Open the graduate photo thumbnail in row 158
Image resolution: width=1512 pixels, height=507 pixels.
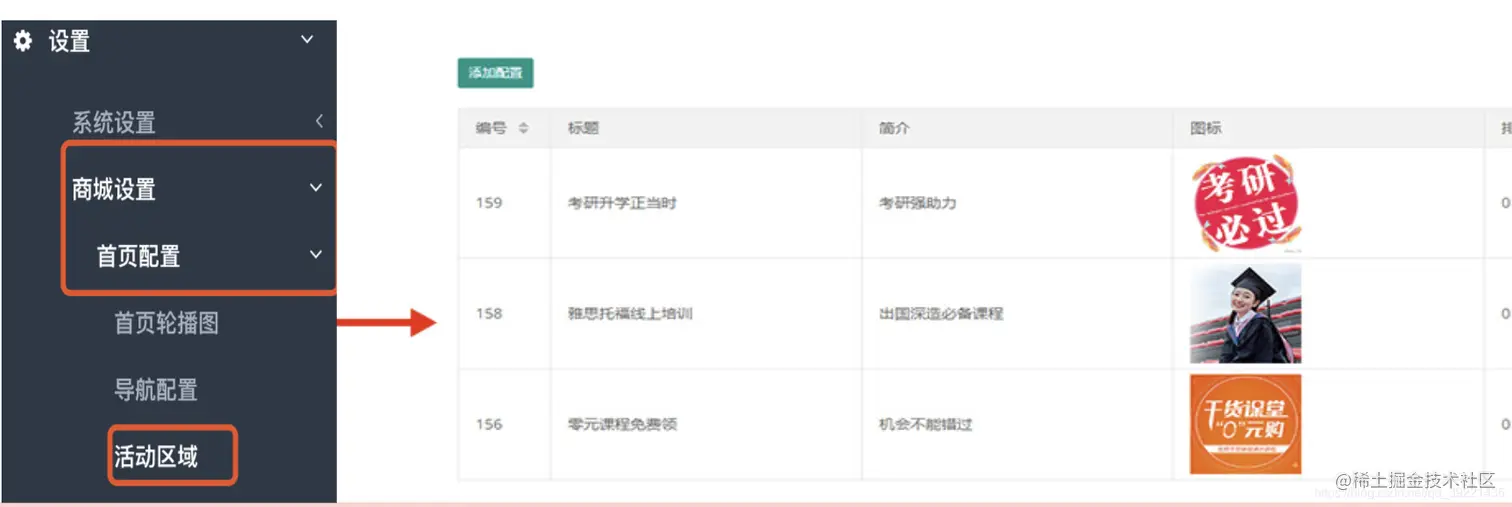pyautogui.click(x=1245, y=314)
